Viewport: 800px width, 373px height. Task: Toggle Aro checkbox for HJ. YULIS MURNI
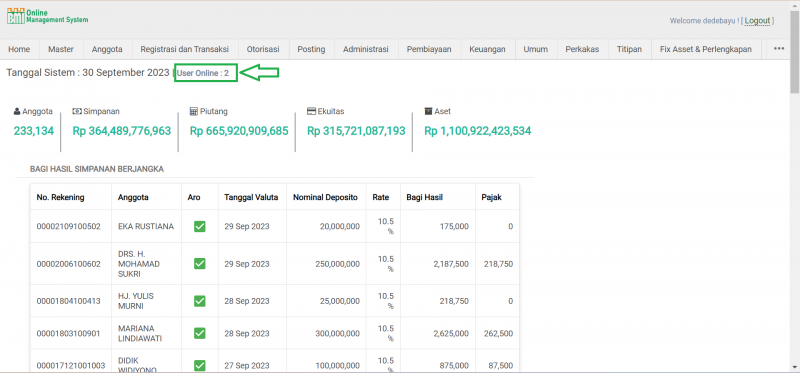click(199, 301)
